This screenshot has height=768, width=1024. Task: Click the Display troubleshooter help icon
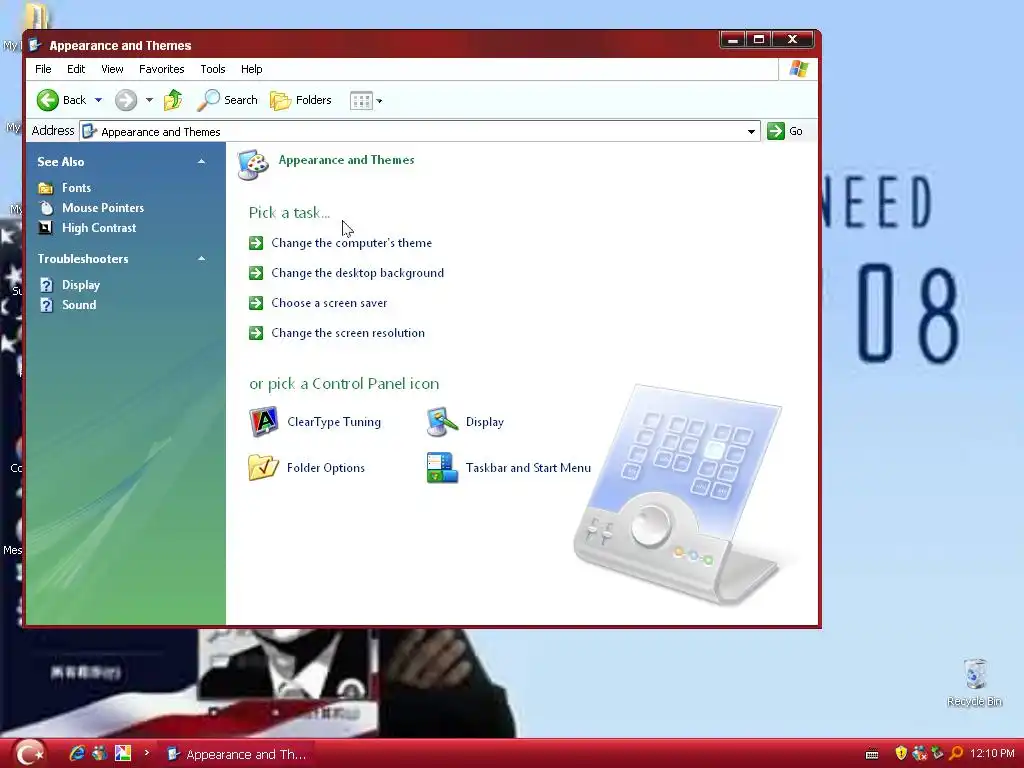pos(46,285)
